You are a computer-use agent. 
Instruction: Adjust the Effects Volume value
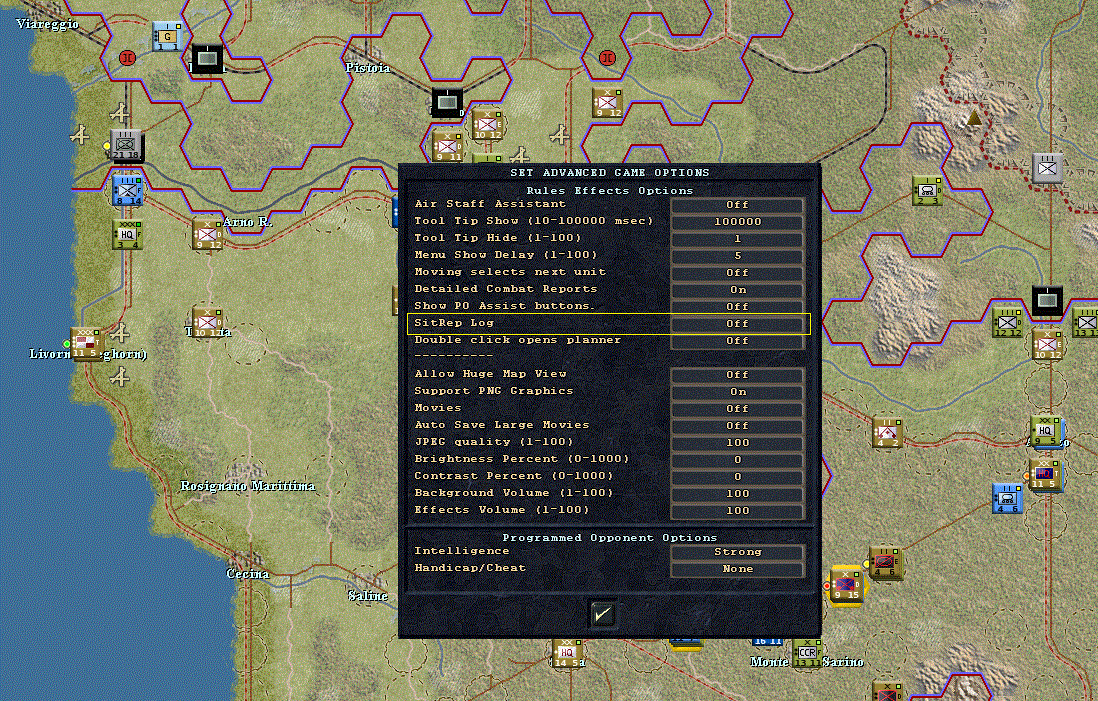(737, 511)
